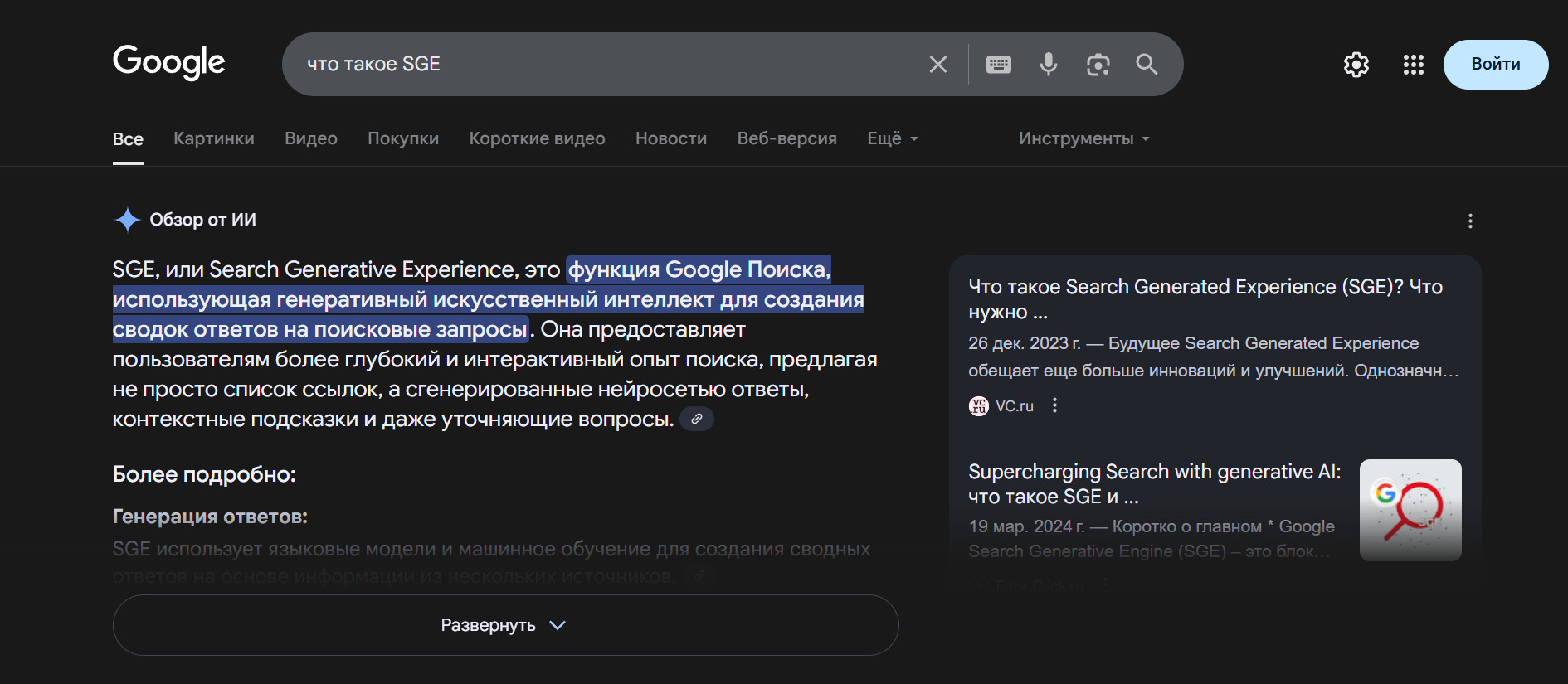The height and width of the screenshot is (684, 1568).
Task: Open AI overview three-dot menu
Action: (1470, 221)
